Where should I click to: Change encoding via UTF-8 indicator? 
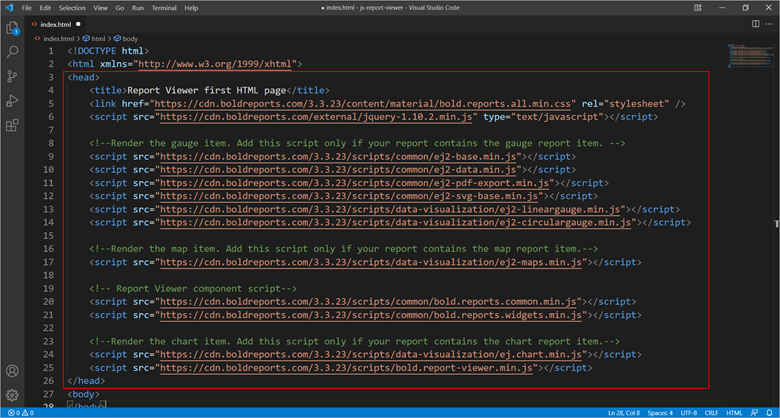(689, 413)
